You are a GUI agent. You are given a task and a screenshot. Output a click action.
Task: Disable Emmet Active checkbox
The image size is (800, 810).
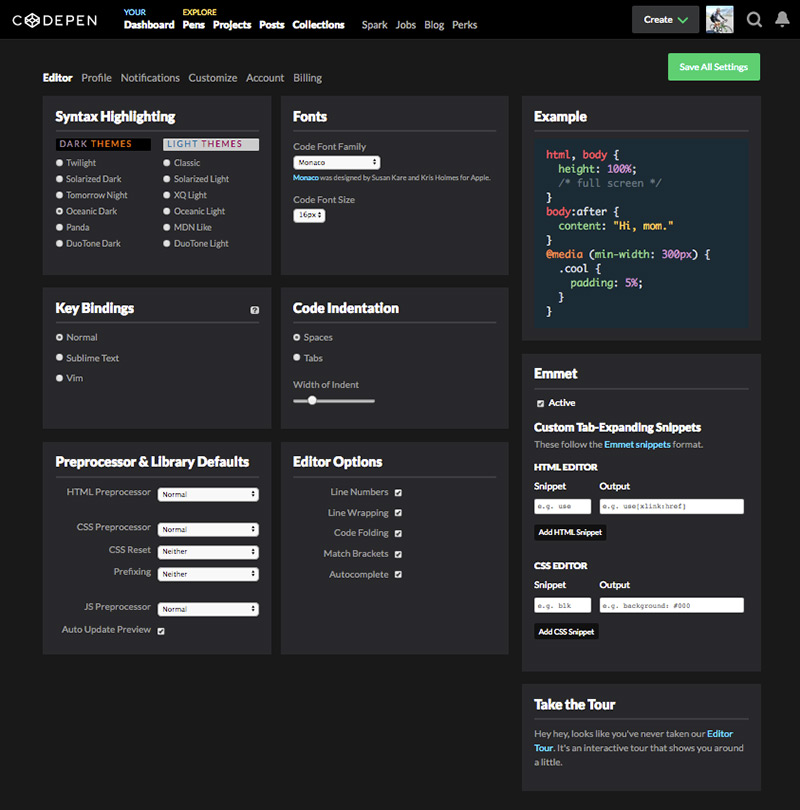click(541, 403)
